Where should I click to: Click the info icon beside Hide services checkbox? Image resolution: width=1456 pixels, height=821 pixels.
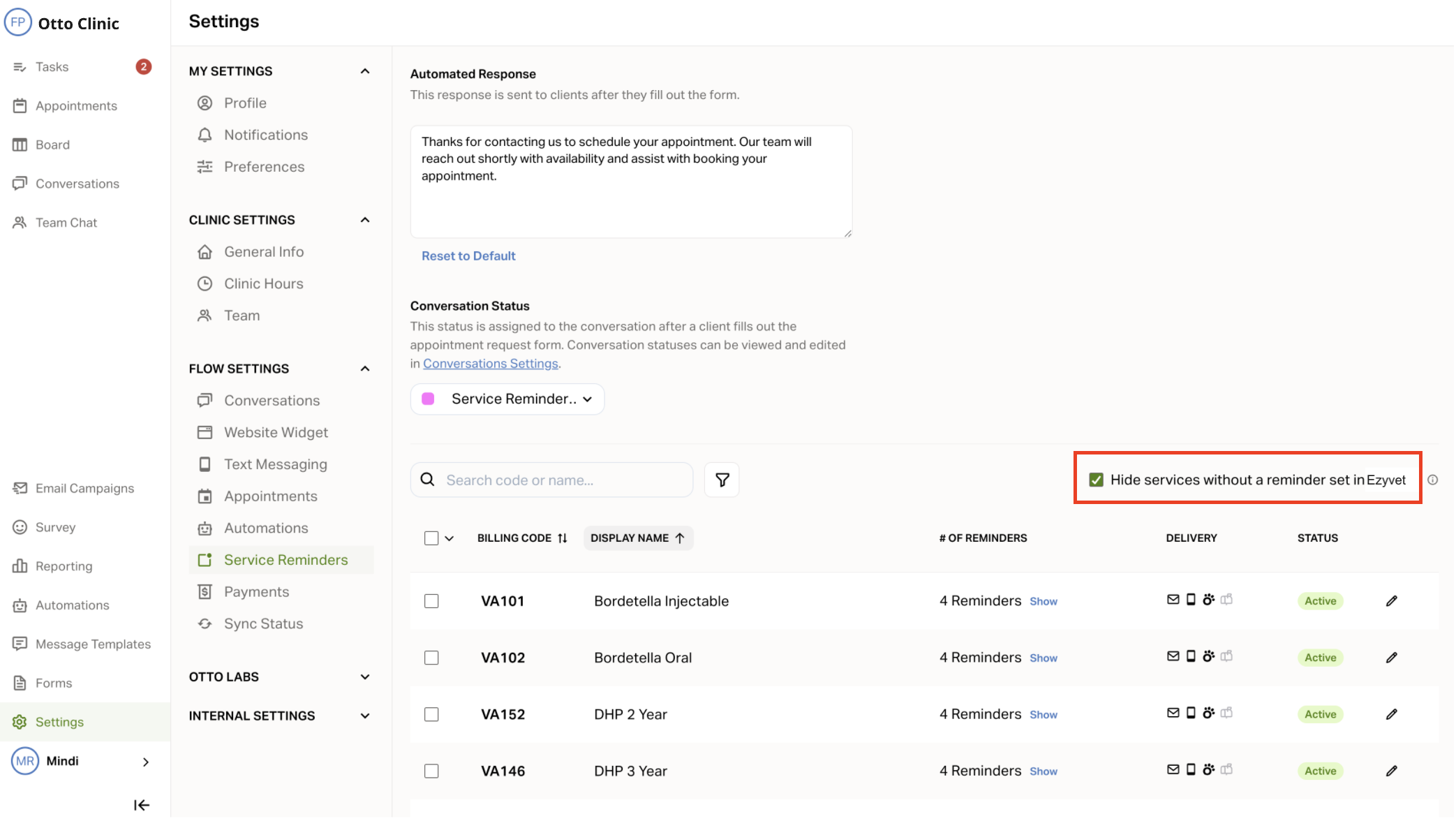coord(1432,480)
